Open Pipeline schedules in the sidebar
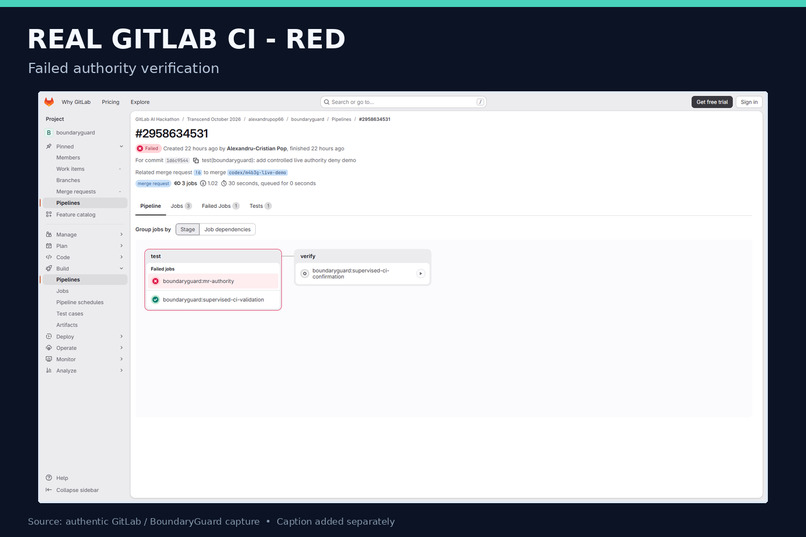The image size is (806, 537). point(80,302)
